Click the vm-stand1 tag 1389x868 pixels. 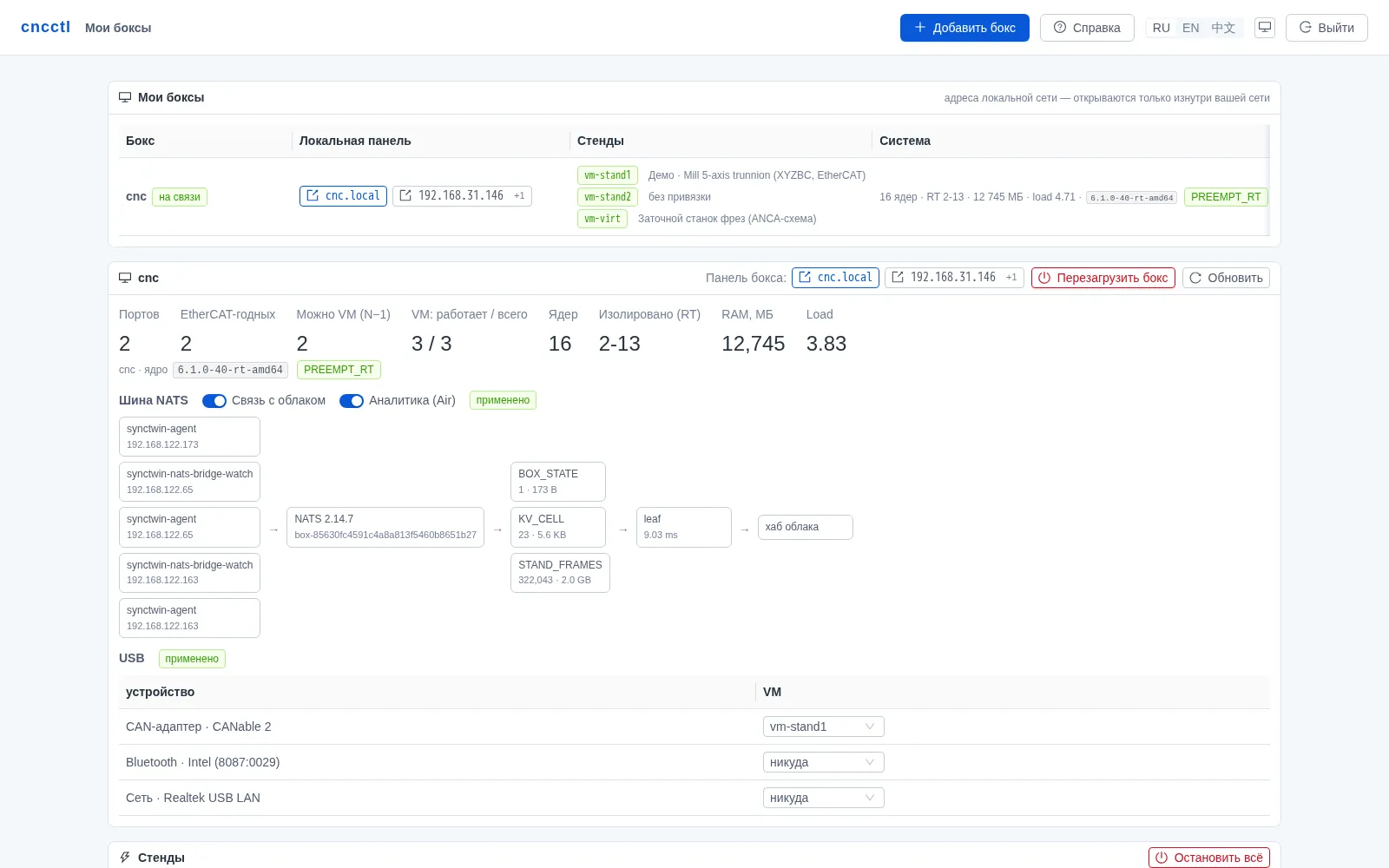pos(608,175)
